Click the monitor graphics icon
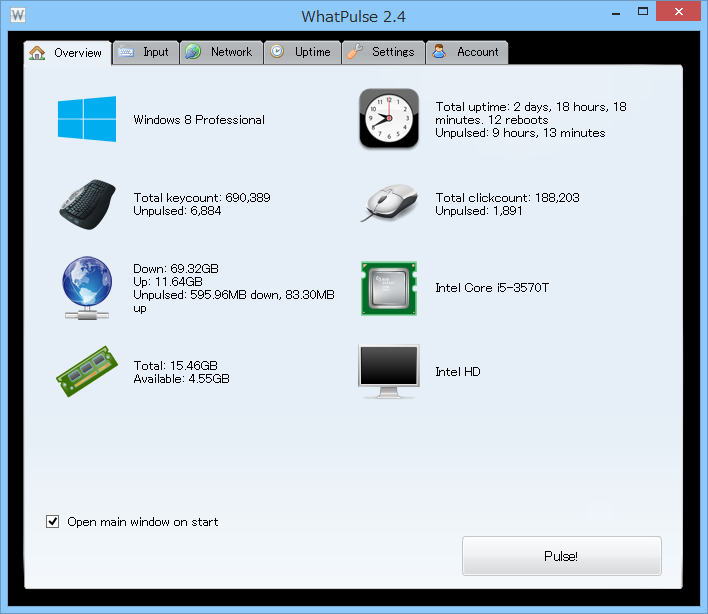This screenshot has height=614, width=708. 389,372
